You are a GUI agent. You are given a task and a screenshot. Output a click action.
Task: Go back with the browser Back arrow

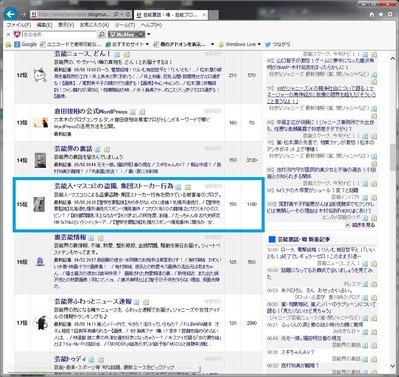click(11, 14)
